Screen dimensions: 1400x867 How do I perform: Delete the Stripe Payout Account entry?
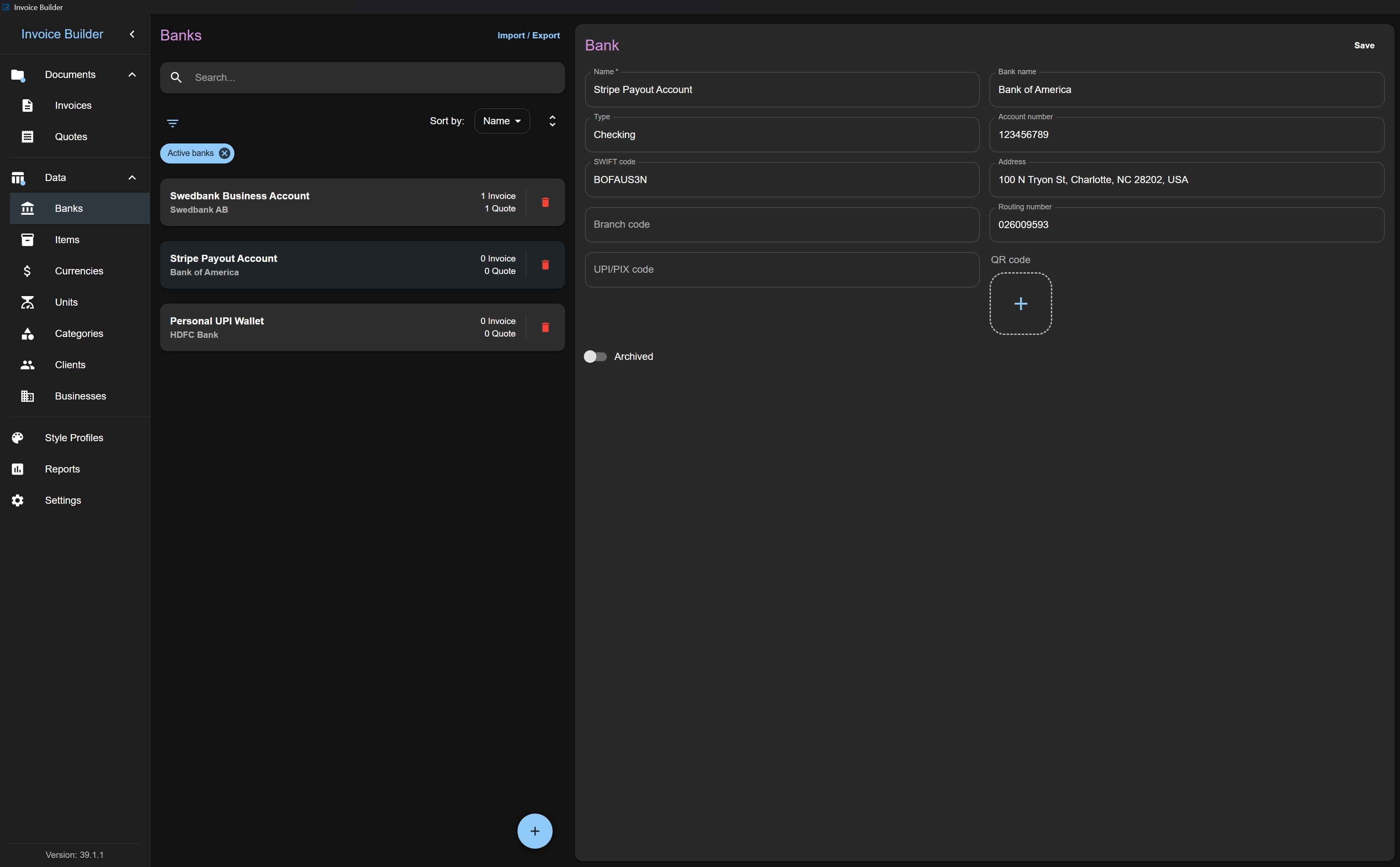click(545, 264)
